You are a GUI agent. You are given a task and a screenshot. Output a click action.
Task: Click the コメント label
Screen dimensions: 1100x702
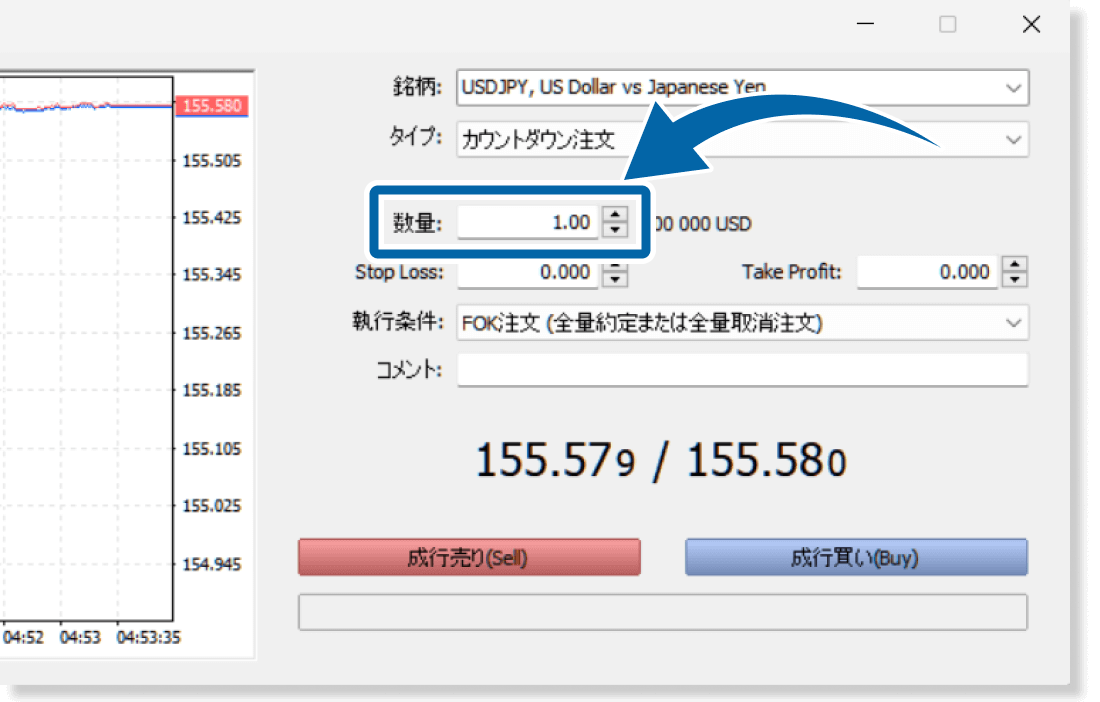click(409, 370)
